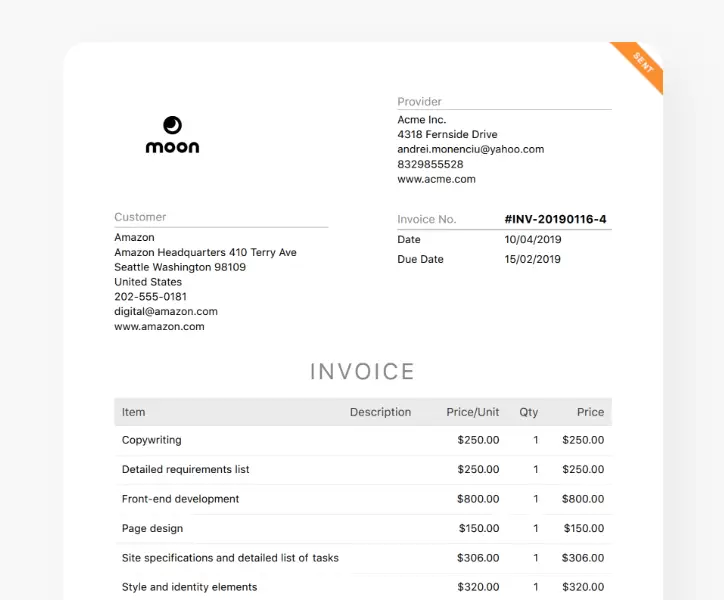724x600 pixels.
Task: Click the '4318 Fernside Drive' address
Action: (x=447, y=134)
